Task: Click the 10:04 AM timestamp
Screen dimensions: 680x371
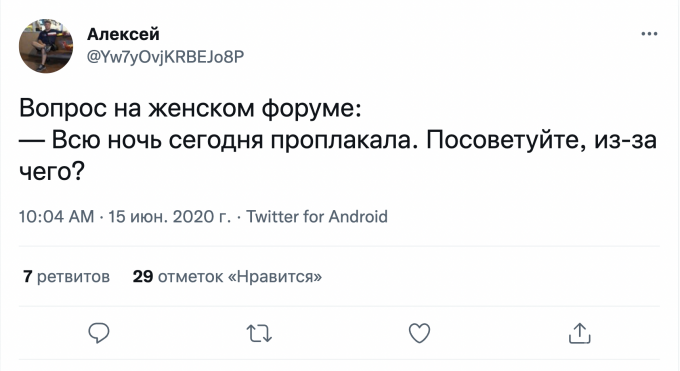Action: [56, 216]
